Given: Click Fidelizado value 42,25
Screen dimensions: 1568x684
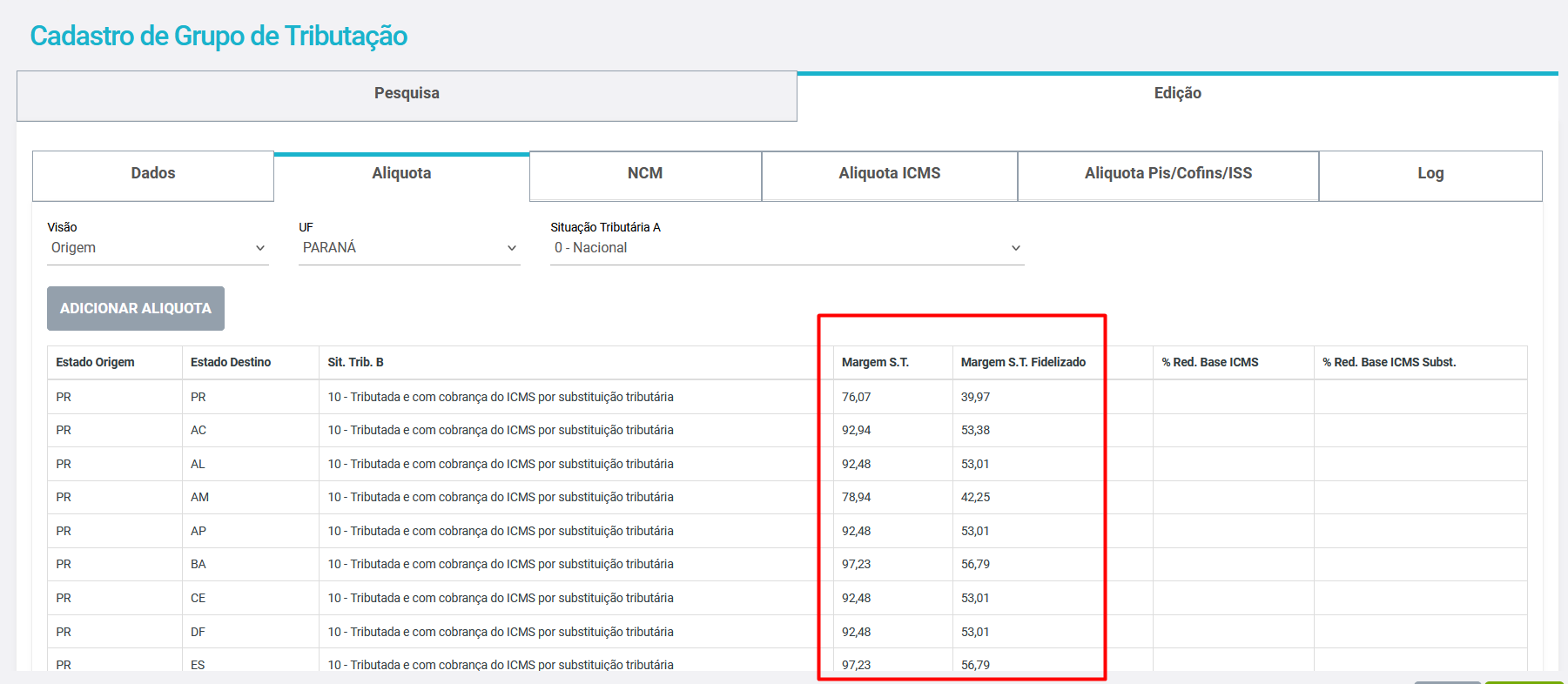Looking at the screenshot, I should [975, 497].
